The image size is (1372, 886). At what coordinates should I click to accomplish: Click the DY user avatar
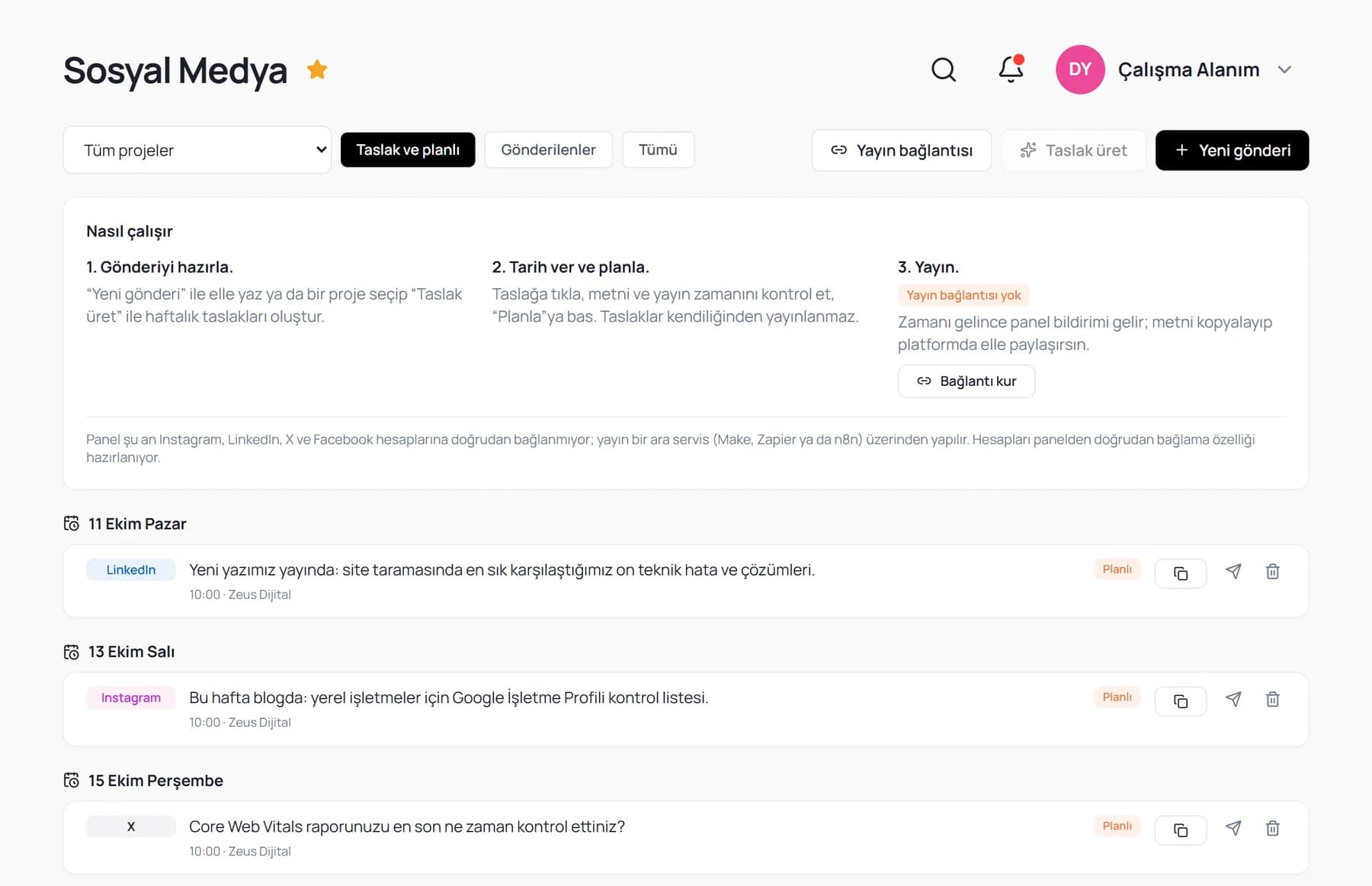1080,69
